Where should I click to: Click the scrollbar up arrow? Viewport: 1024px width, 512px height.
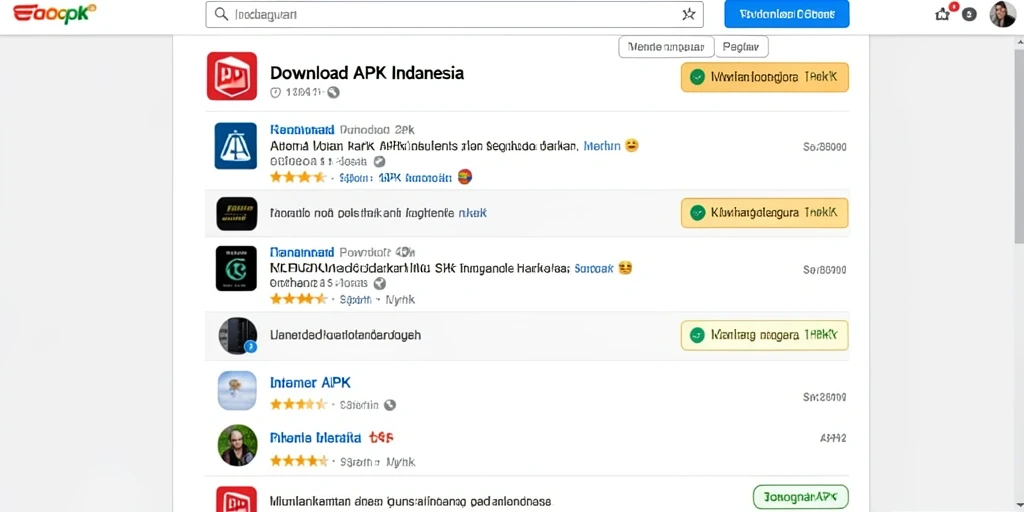(x=1019, y=42)
